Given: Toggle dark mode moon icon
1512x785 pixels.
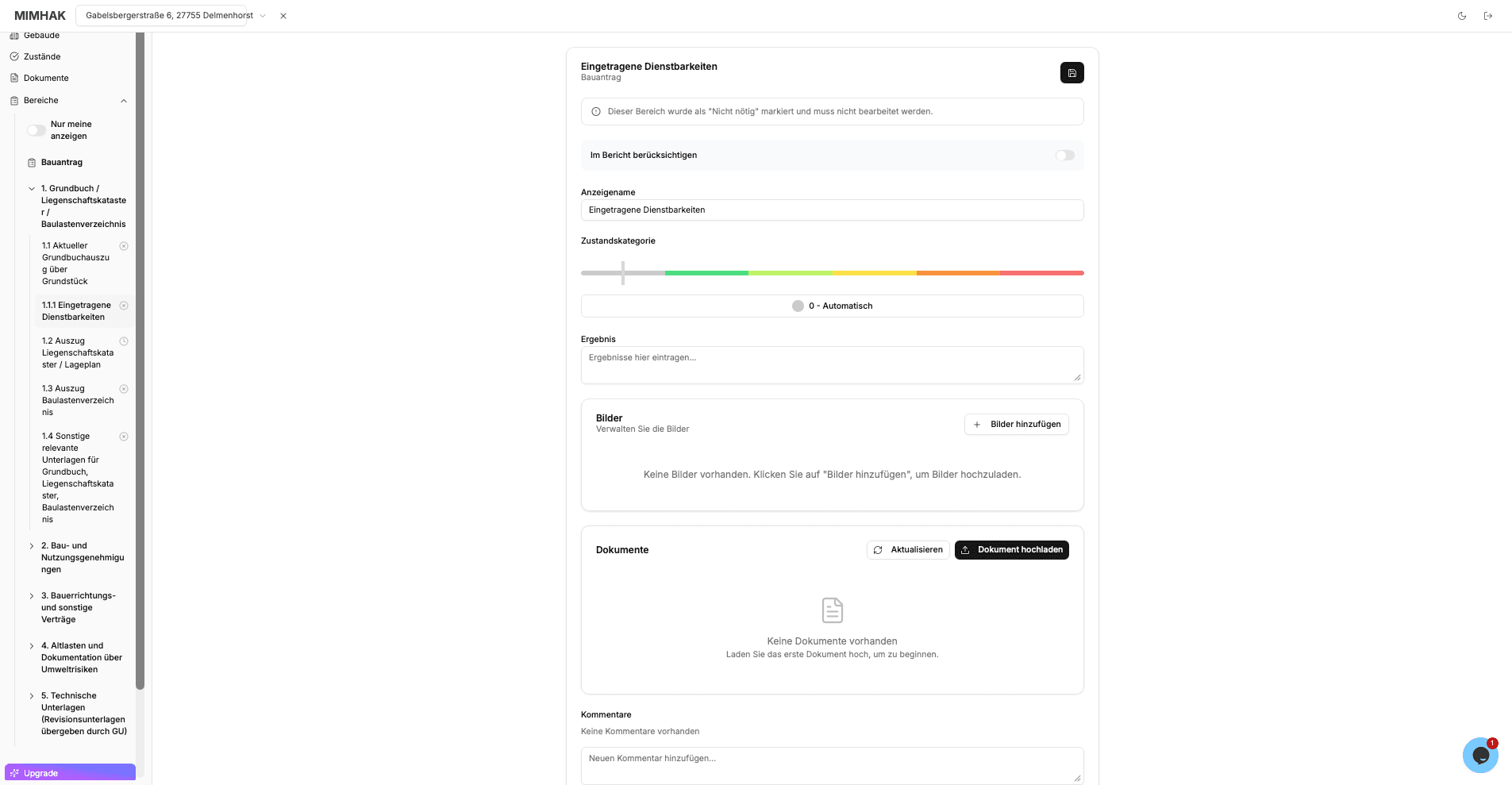Looking at the screenshot, I should 1462,16.
